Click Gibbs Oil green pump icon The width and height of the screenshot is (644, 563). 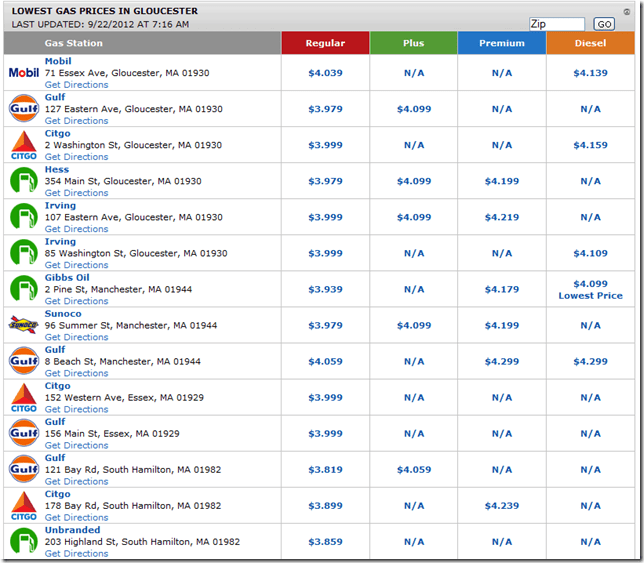(x=23, y=289)
